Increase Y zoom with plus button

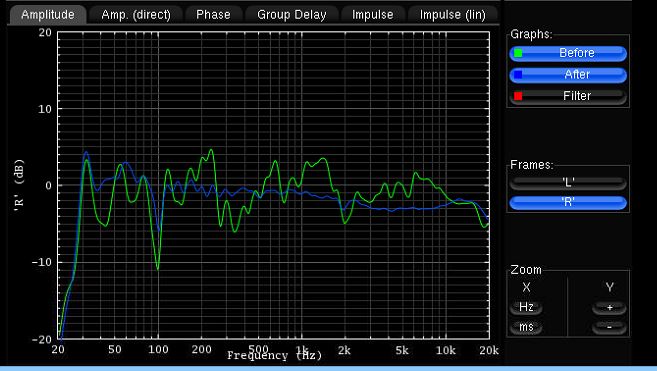point(610,307)
